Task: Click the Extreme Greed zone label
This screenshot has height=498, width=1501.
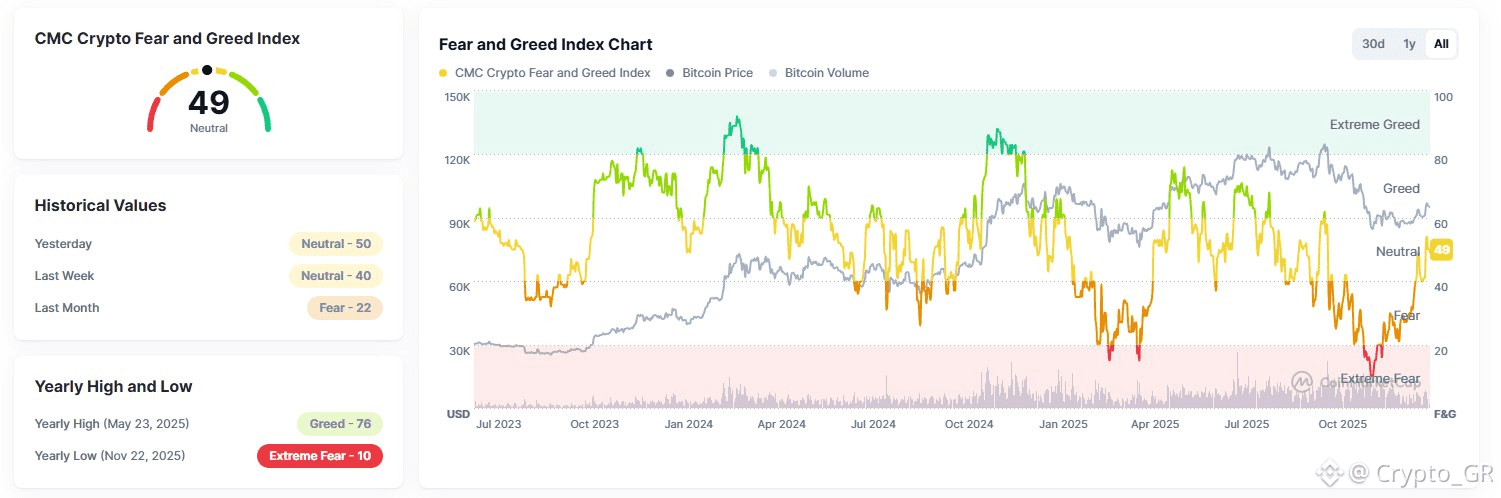Action: [x=1374, y=125]
